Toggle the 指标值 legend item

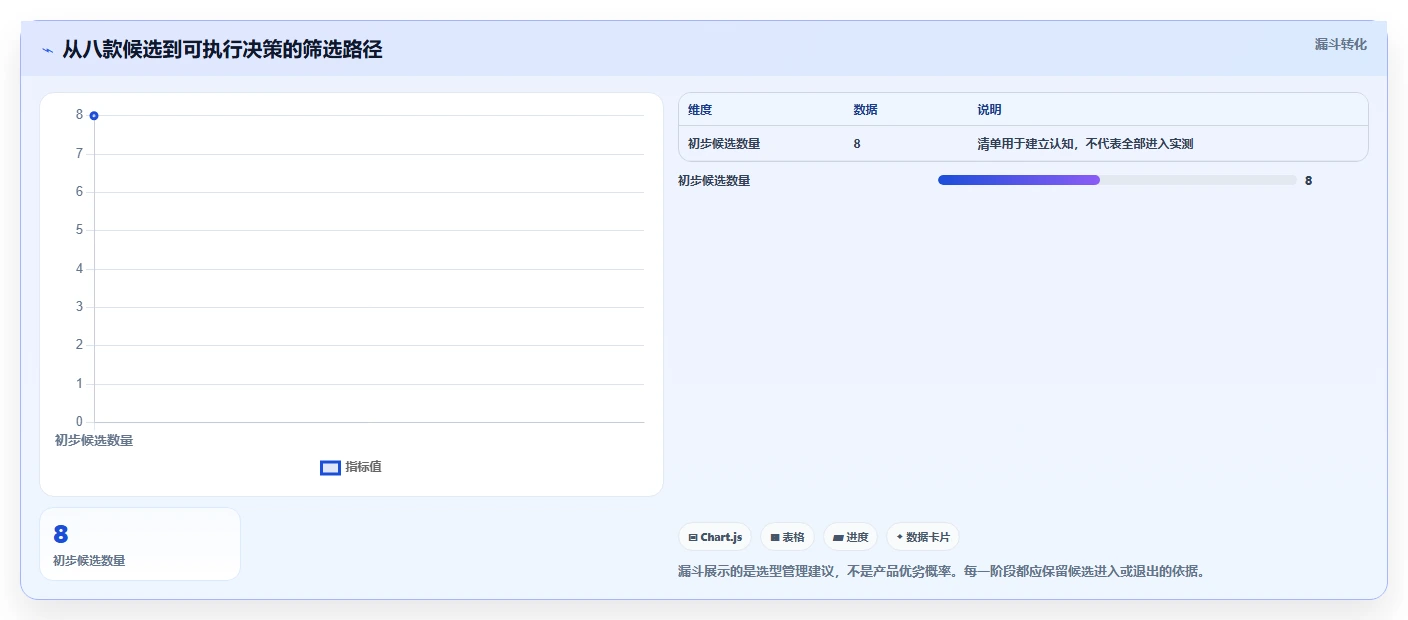(351, 467)
